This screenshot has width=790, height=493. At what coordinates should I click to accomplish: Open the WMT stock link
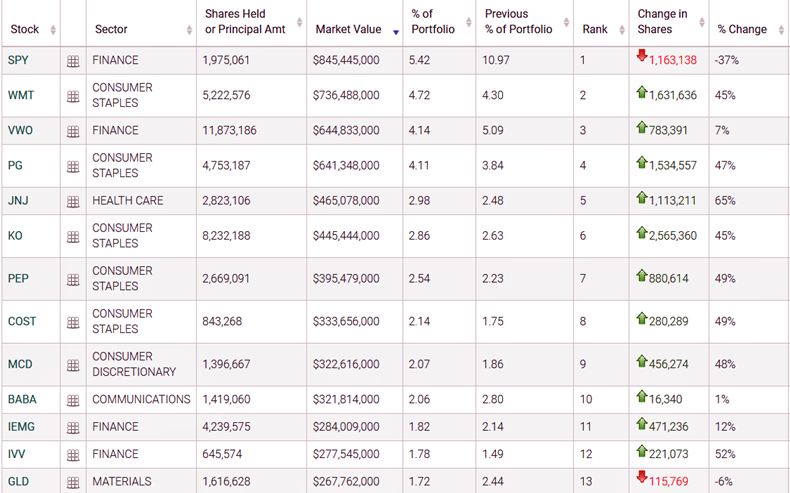click(21, 95)
